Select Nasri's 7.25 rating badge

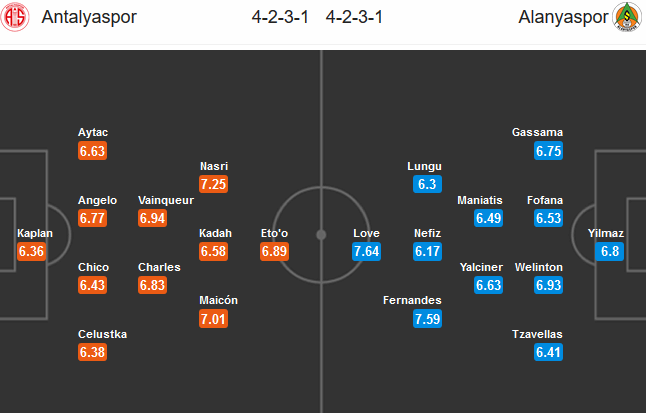point(213,184)
